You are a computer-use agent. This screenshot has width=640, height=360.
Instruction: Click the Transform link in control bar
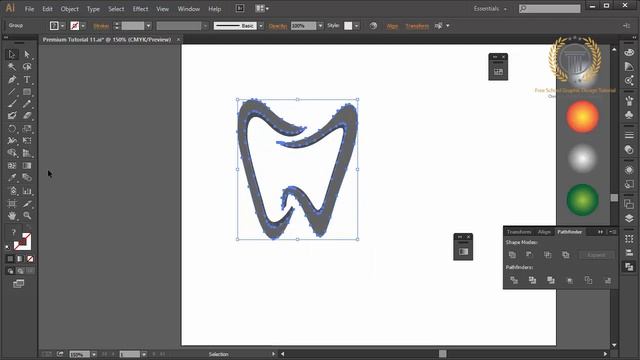(x=417, y=26)
